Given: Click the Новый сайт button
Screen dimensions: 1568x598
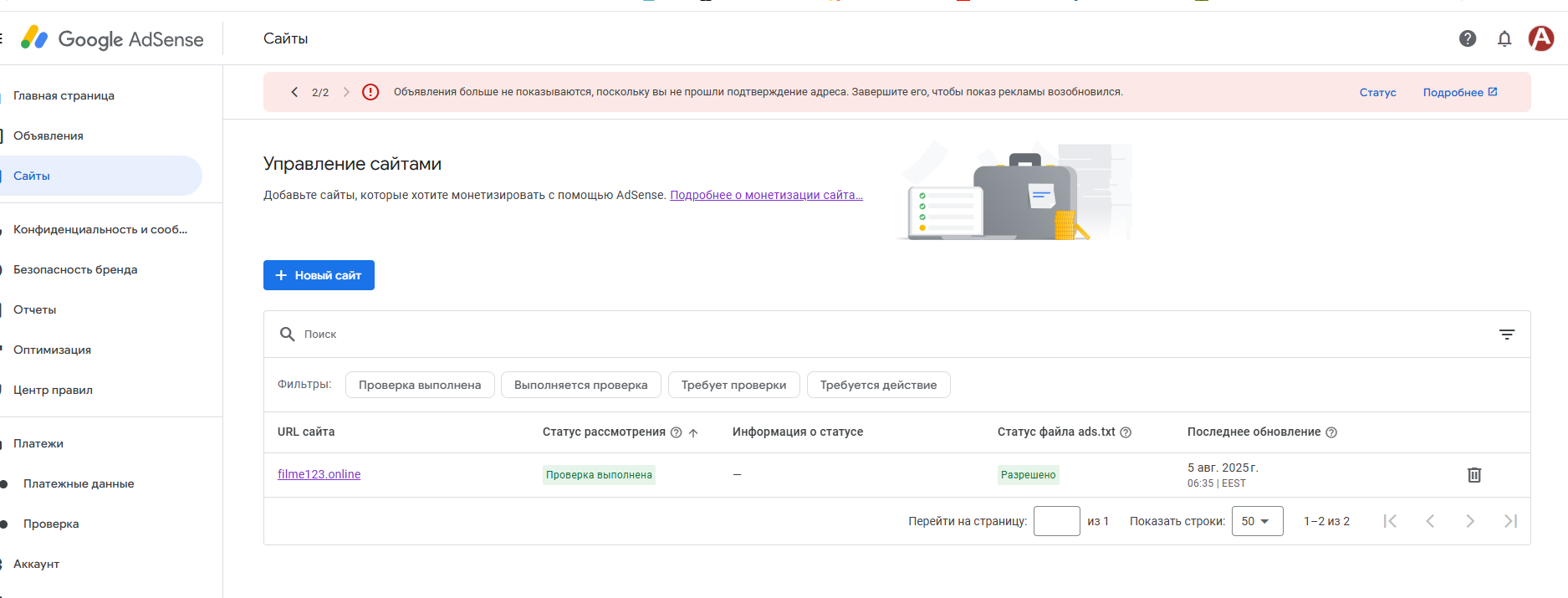Looking at the screenshot, I should [x=319, y=275].
